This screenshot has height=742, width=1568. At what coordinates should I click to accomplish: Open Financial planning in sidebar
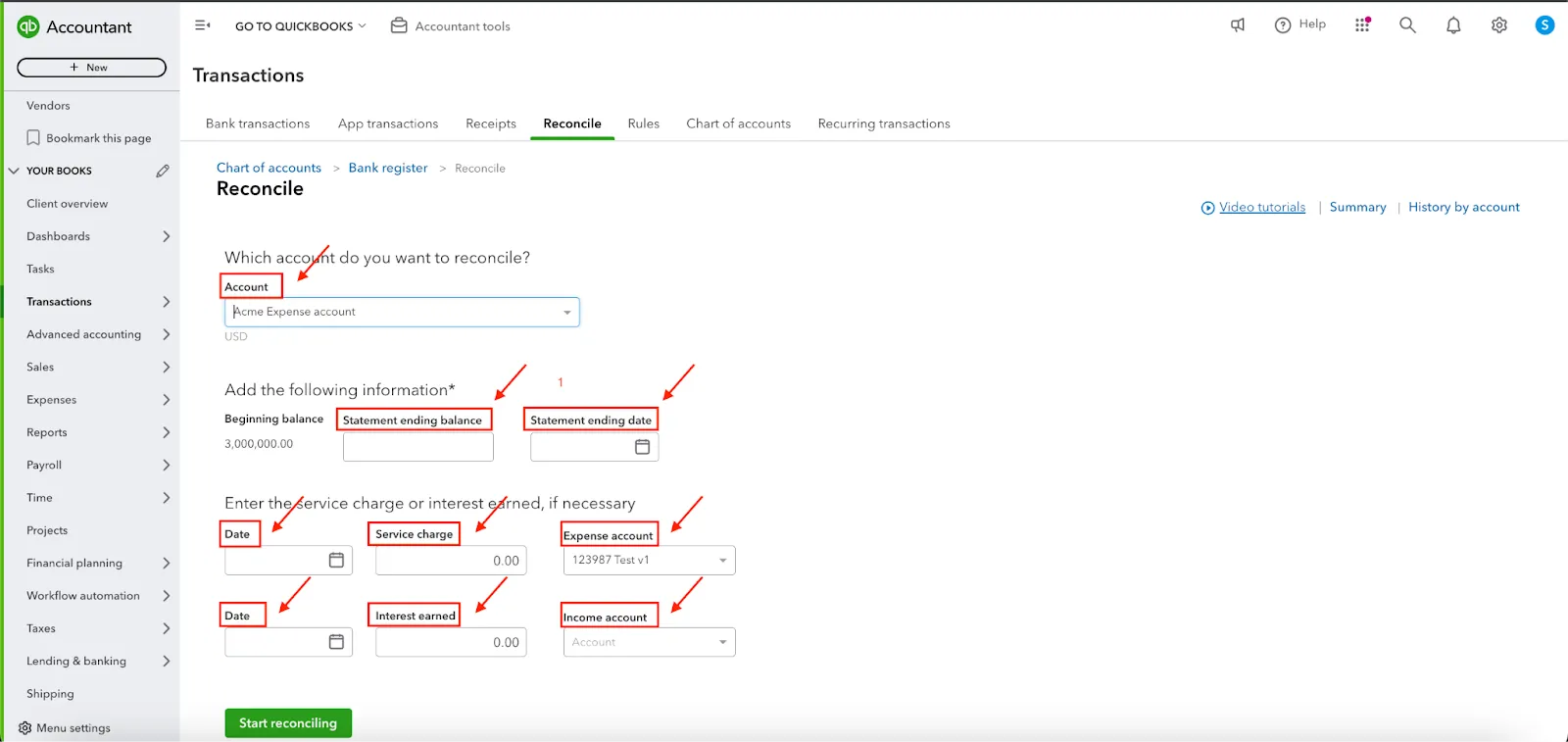point(74,563)
